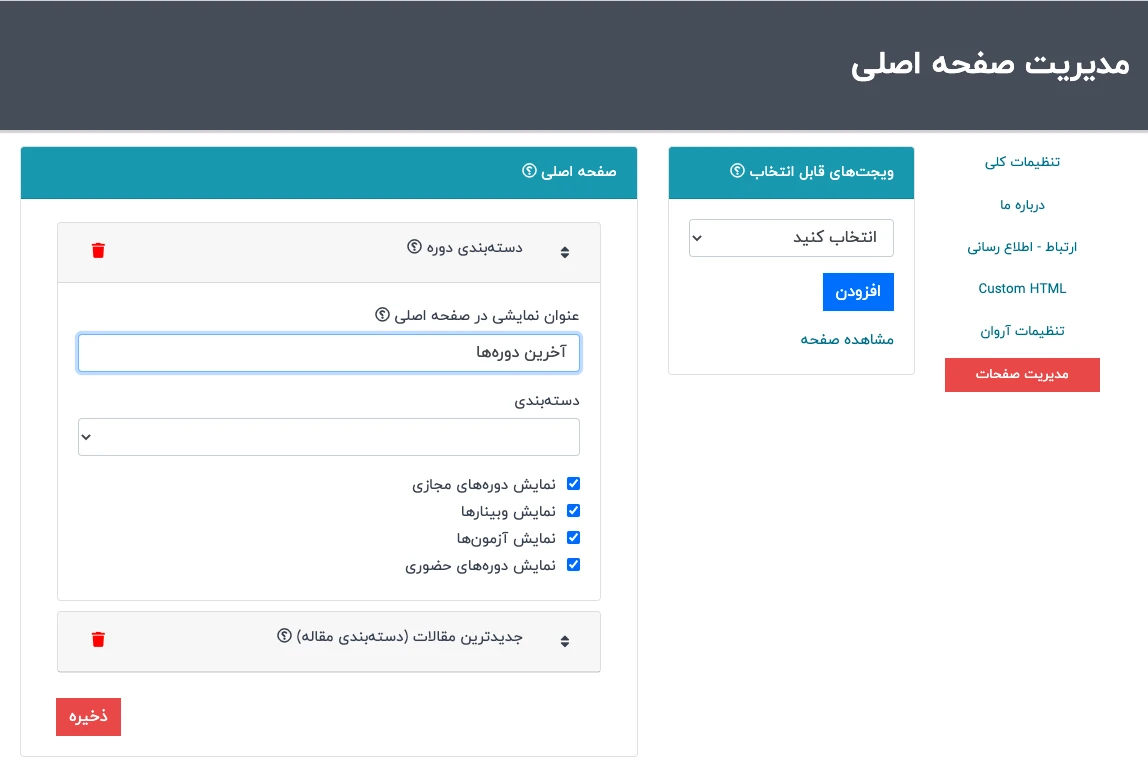1148x773 pixels.
Task: Expand the دسته‌بندی dropdown
Action: pos(328,436)
